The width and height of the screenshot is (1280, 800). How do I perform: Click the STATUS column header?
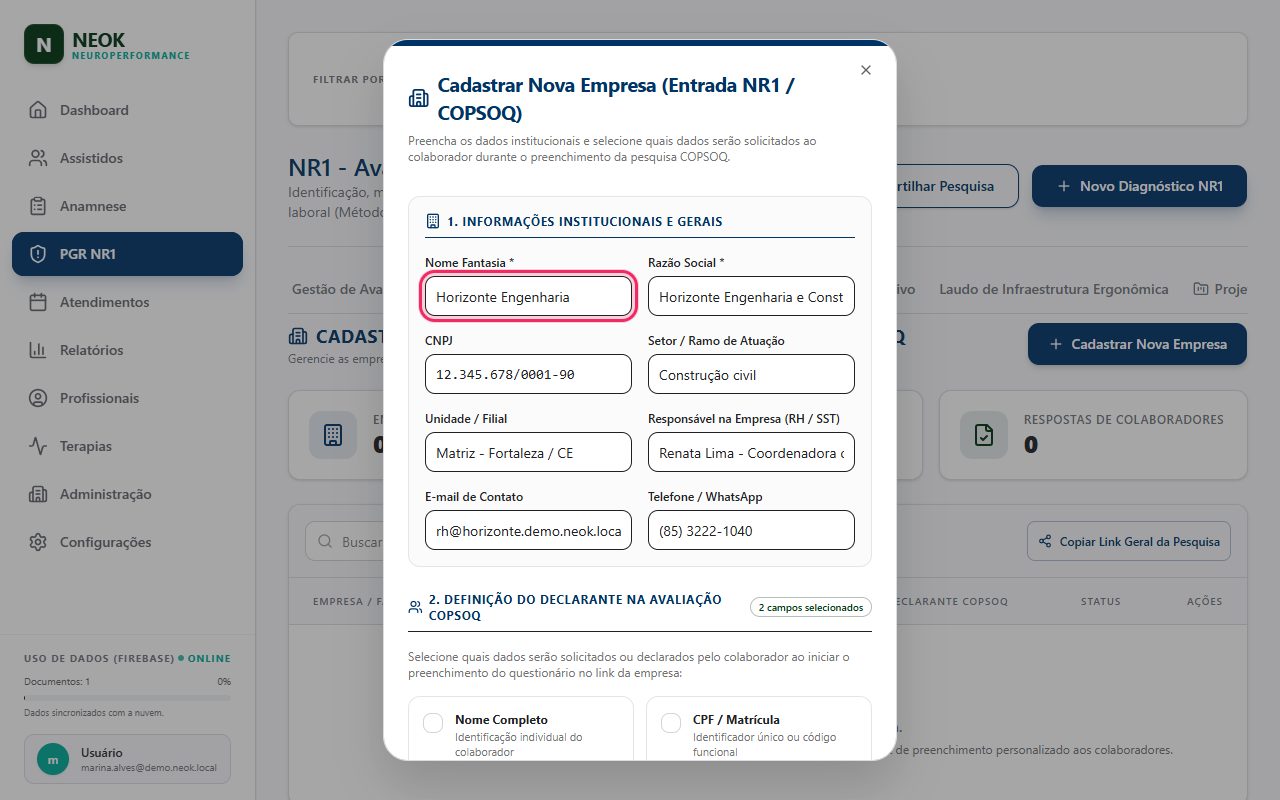1100,602
